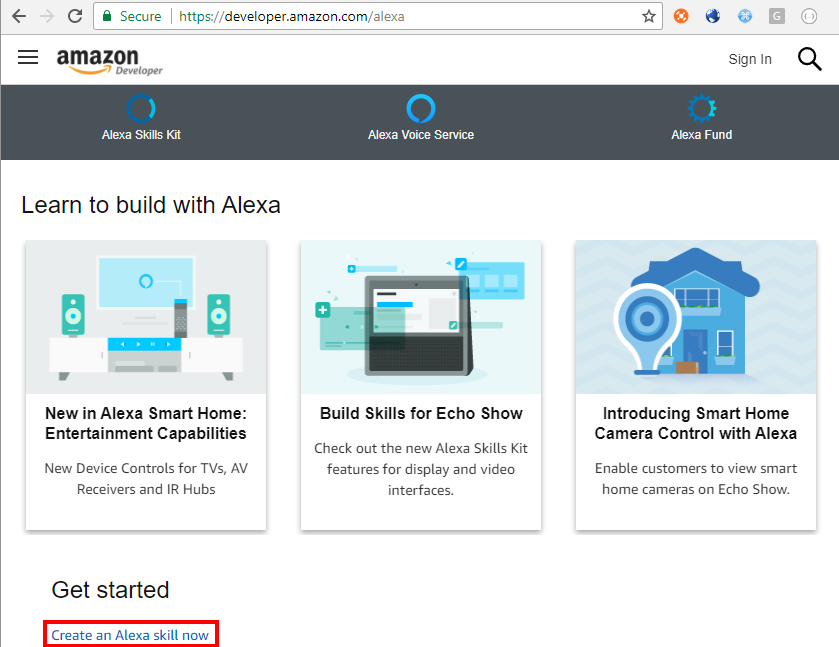Open the Smart Home Camera Control image
The height and width of the screenshot is (647, 839).
coord(695,317)
